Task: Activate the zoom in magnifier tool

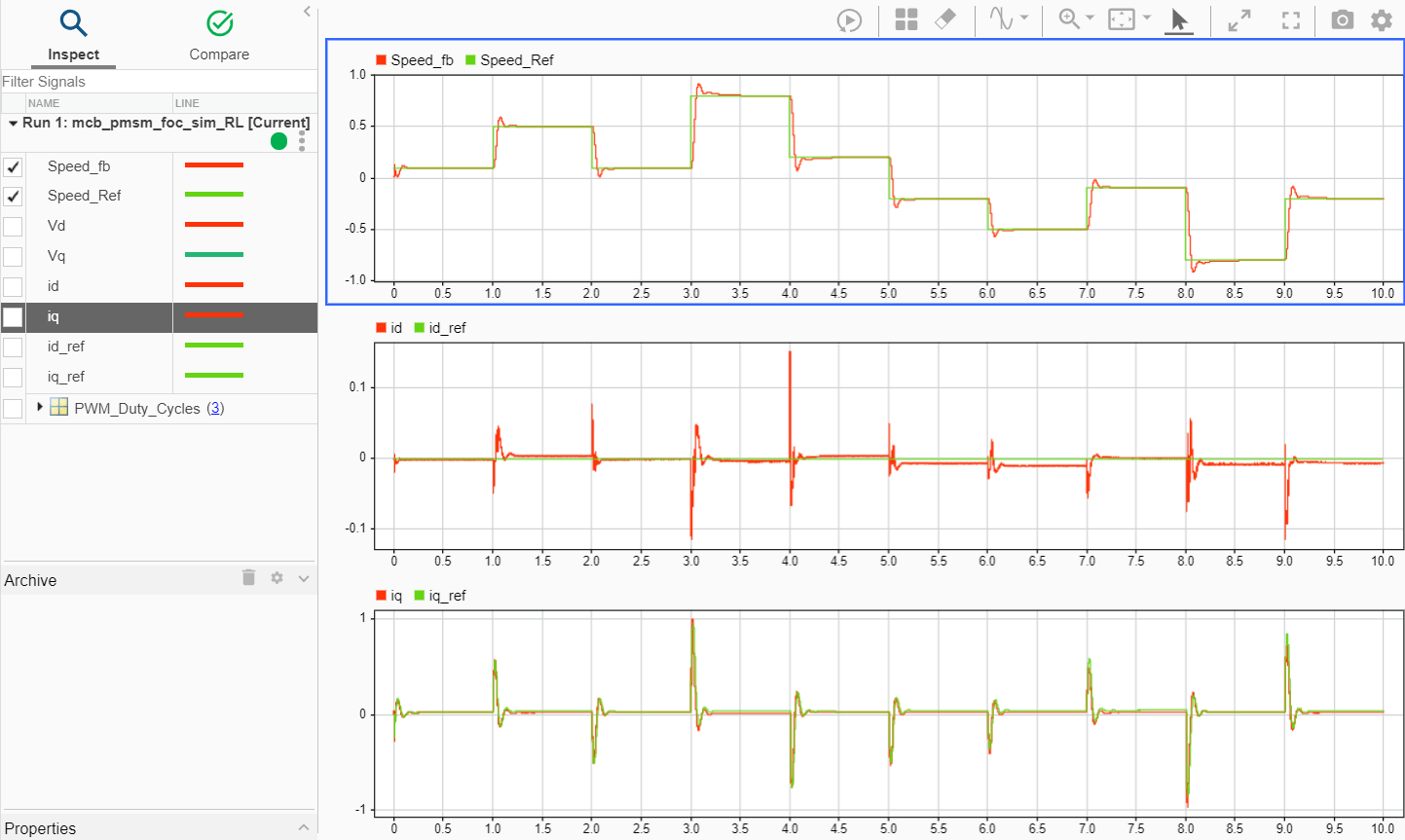Action: point(1069,19)
